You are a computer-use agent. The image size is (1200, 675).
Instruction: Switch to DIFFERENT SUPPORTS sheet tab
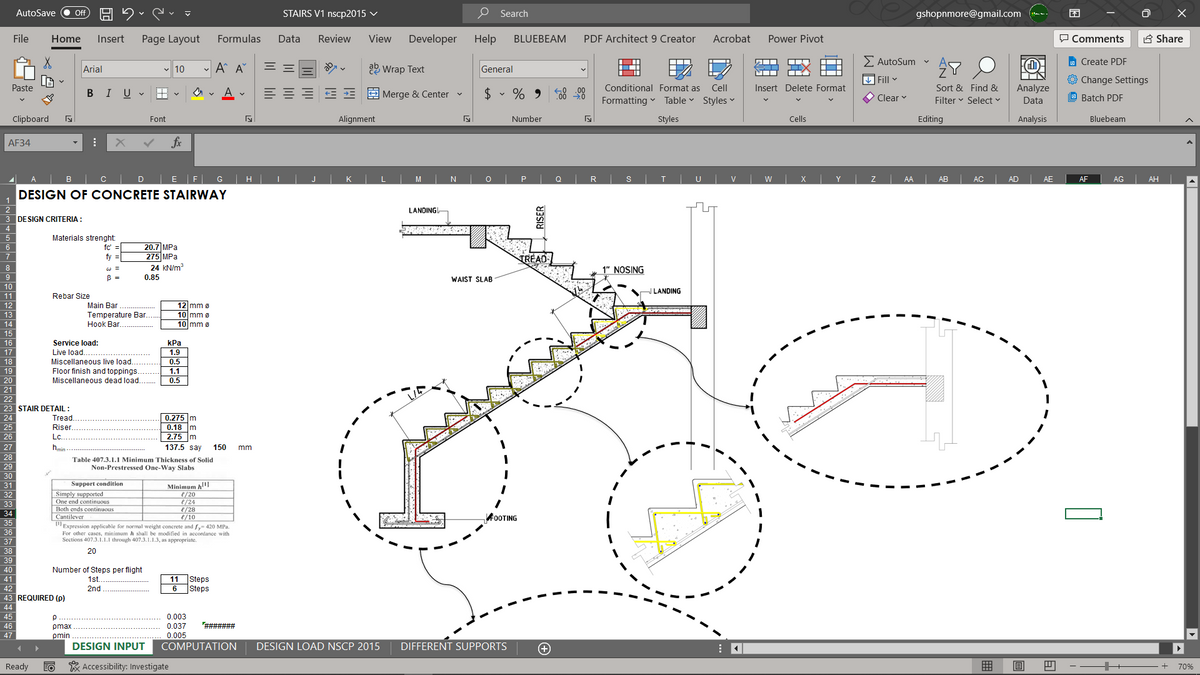[x=453, y=647]
